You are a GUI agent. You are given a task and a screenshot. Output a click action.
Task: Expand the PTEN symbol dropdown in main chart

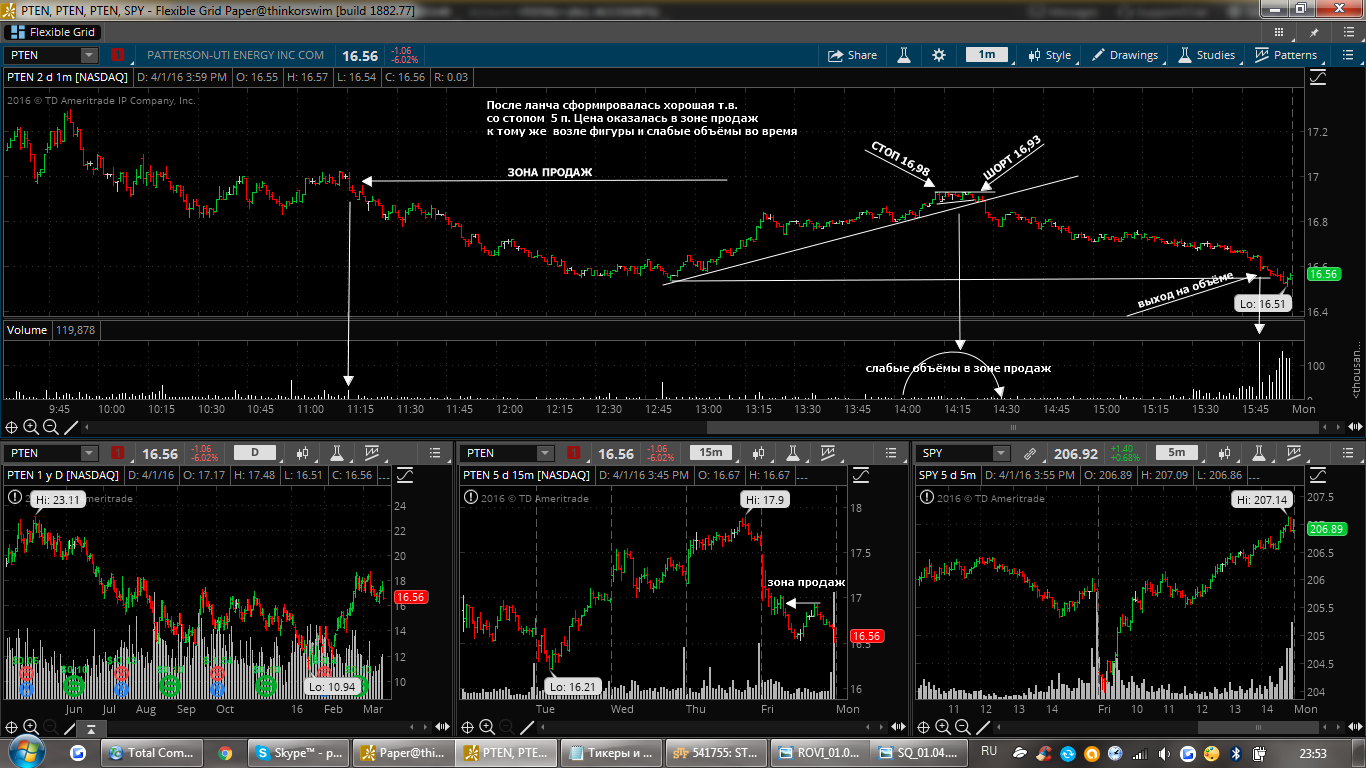89,55
